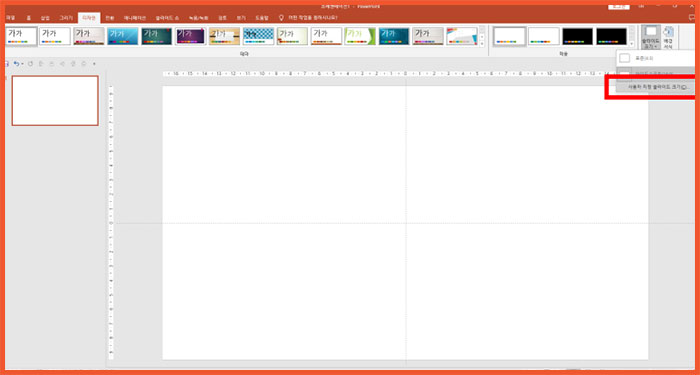Expand the variants gallery More arrow

pyautogui.click(x=632, y=44)
